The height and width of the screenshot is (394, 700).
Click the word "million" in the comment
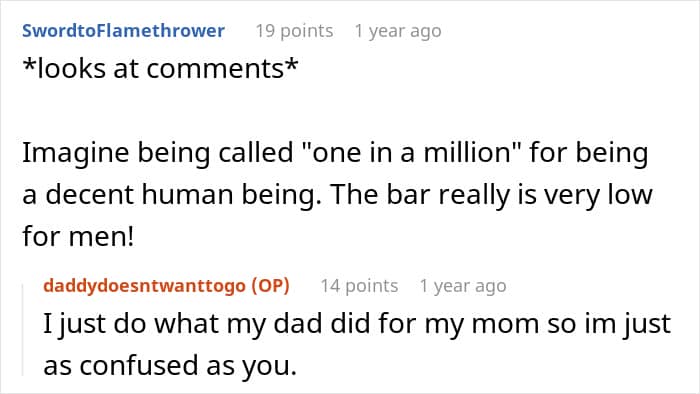tap(467, 152)
